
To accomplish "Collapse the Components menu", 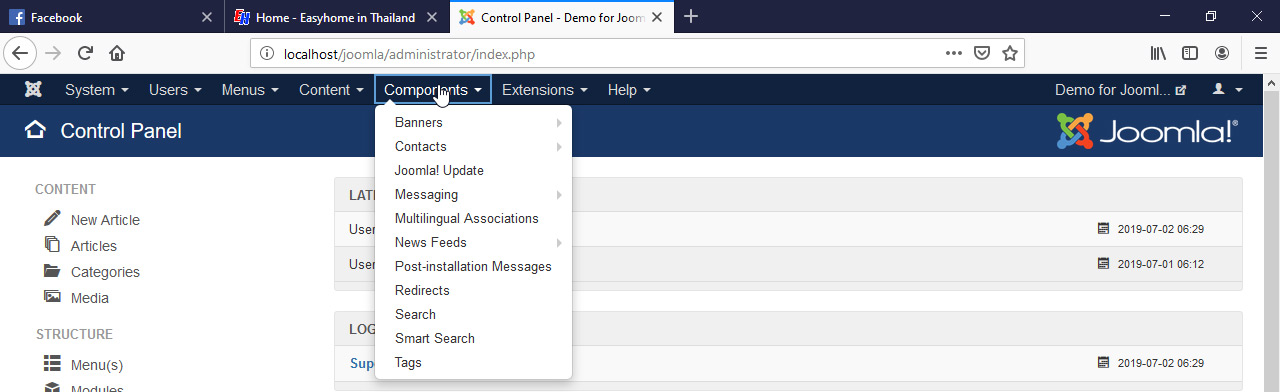I will 433,90.
